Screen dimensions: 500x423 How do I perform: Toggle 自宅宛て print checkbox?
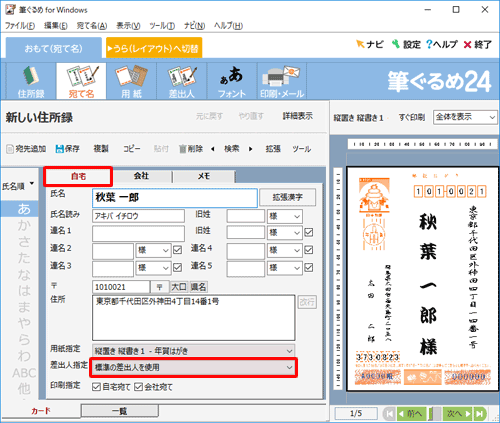pos(96,387)
